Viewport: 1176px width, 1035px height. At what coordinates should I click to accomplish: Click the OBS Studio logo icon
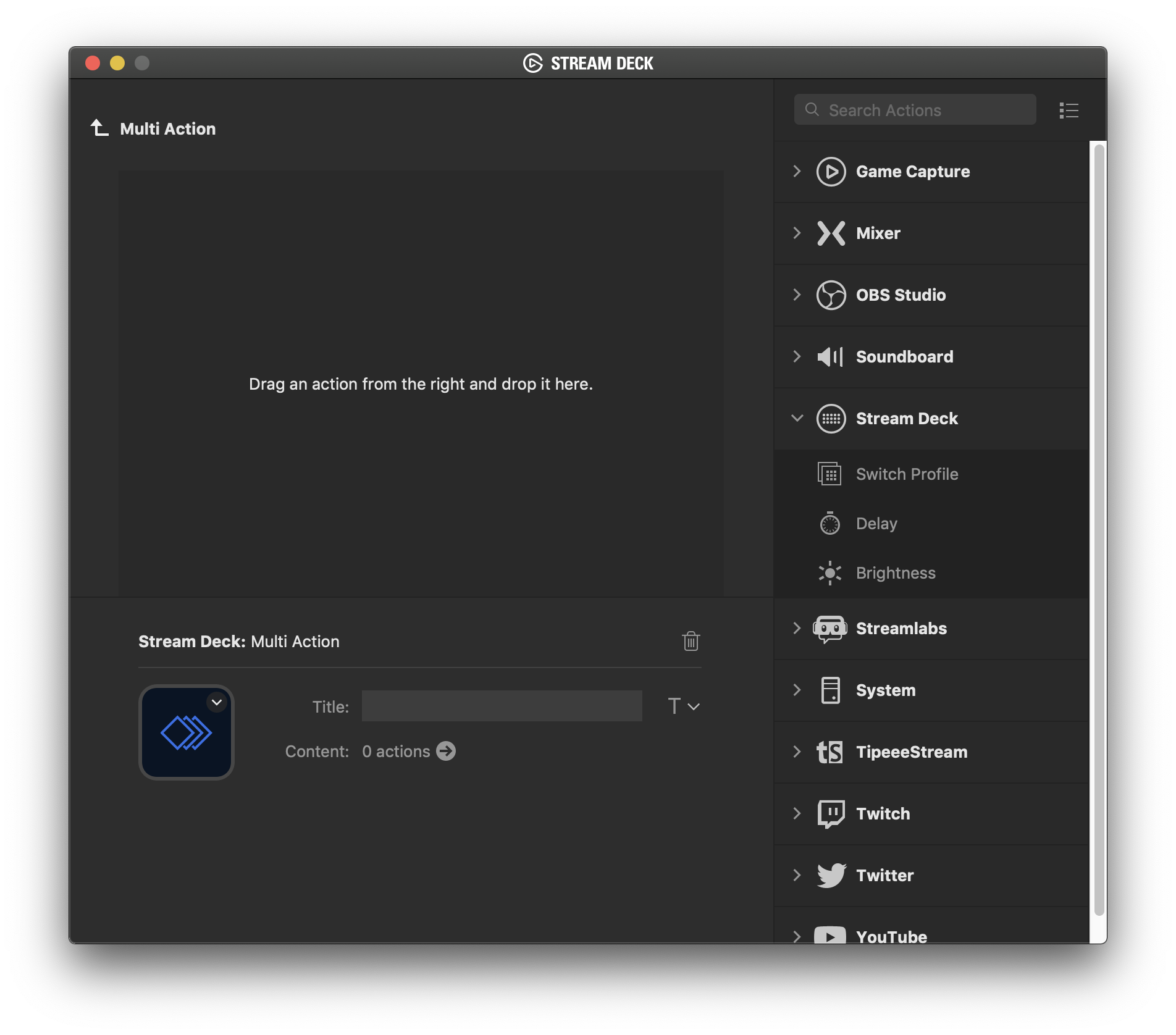tap(831, 295)
